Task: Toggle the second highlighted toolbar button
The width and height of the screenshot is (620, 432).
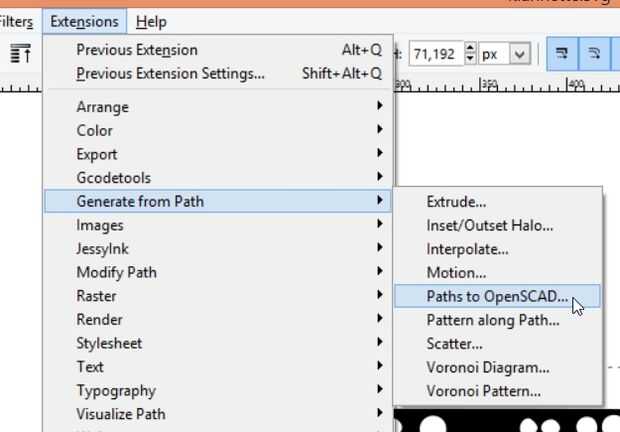Action: [x=596, y=55]
